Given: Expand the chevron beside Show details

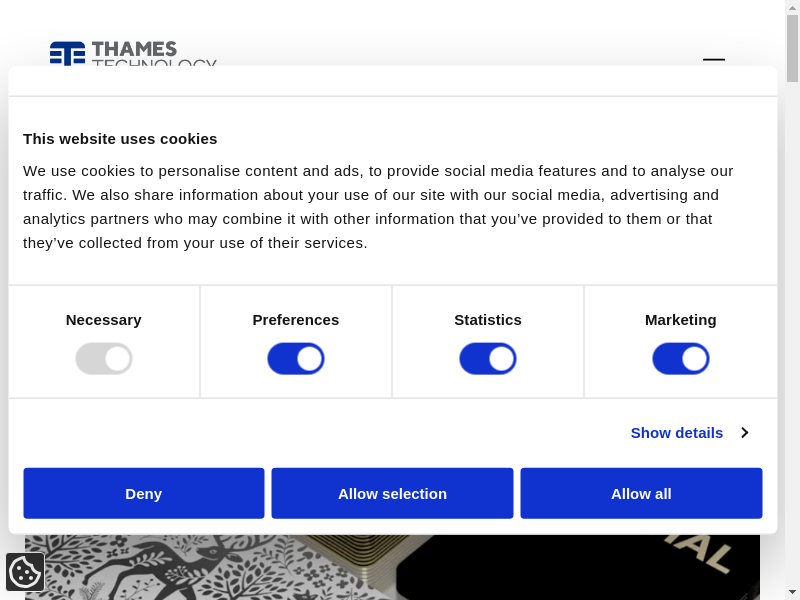Looking at the screenshot, I should [744, 433].
